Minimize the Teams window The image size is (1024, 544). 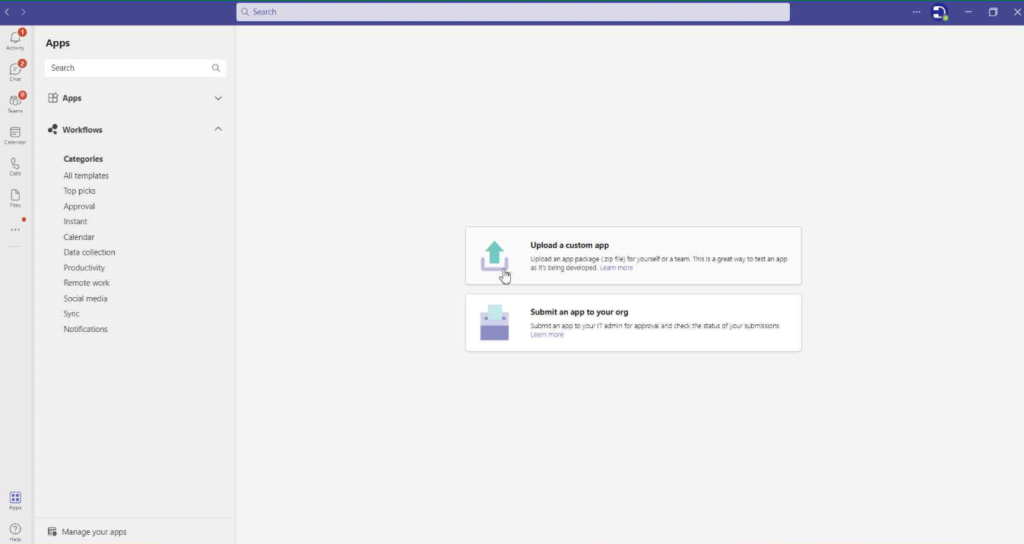(x=968, y=12)
